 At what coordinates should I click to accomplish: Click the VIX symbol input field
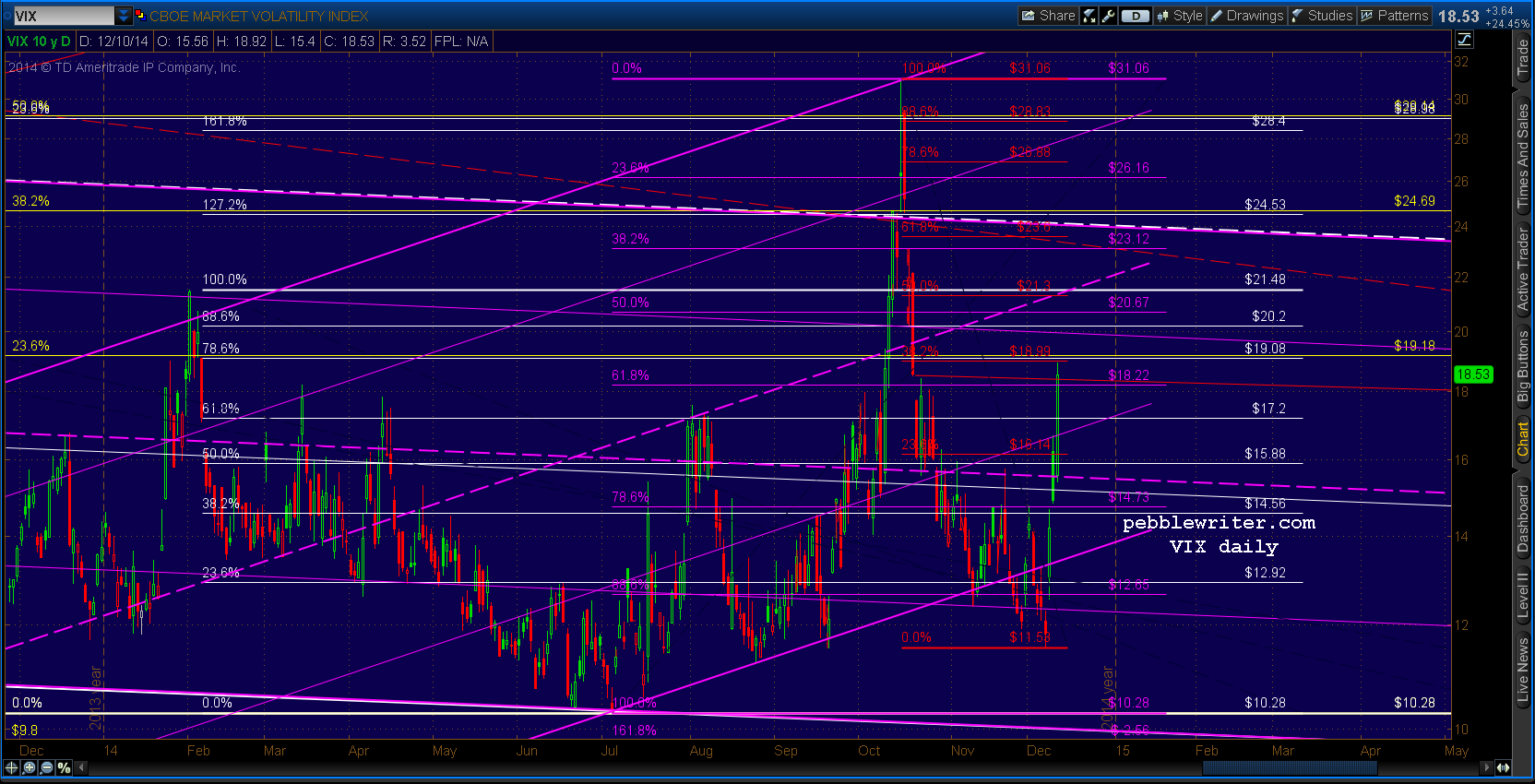[x=63, y=16]
